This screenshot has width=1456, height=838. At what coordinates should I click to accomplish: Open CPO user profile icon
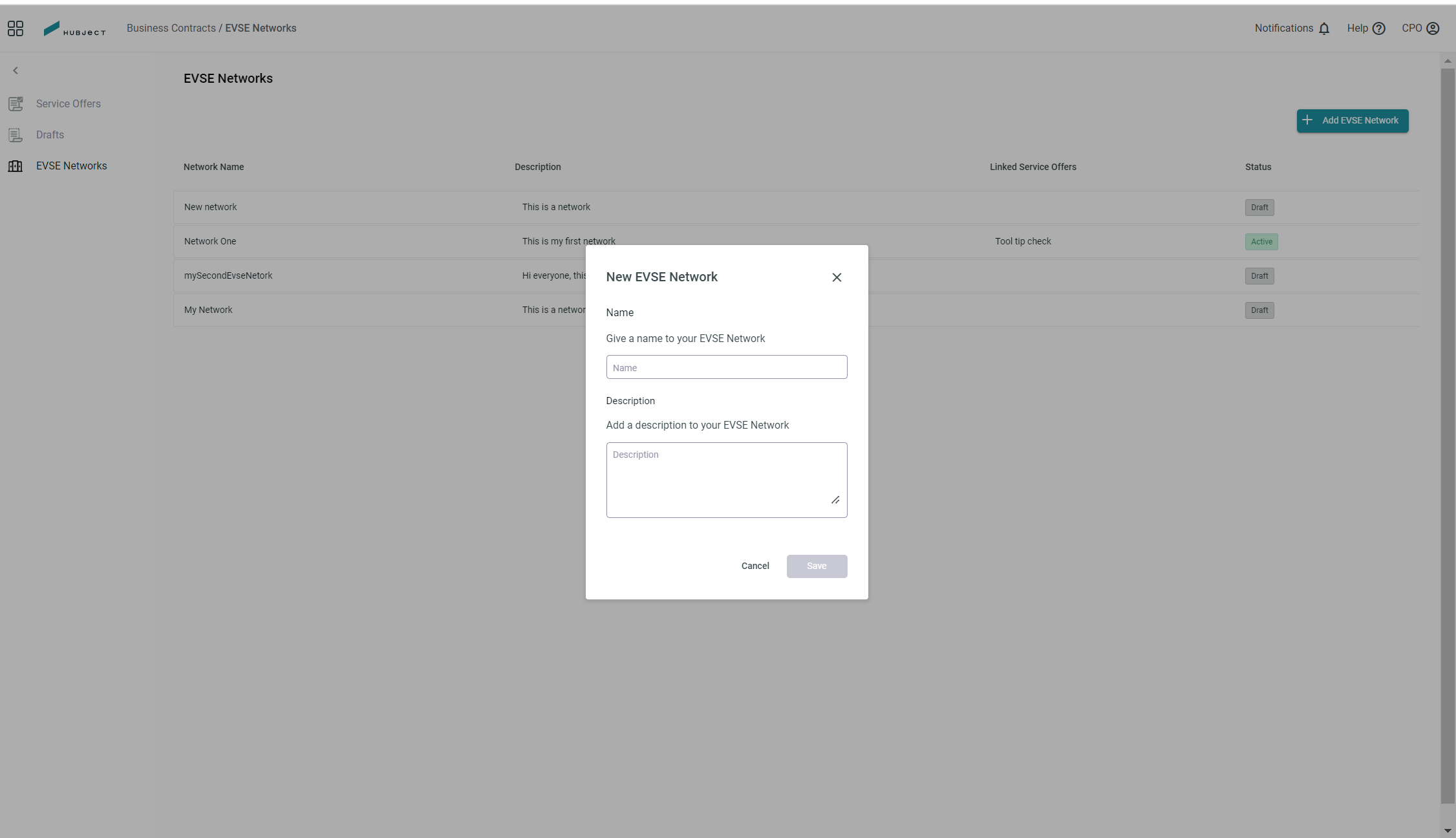click(1433, 28)
